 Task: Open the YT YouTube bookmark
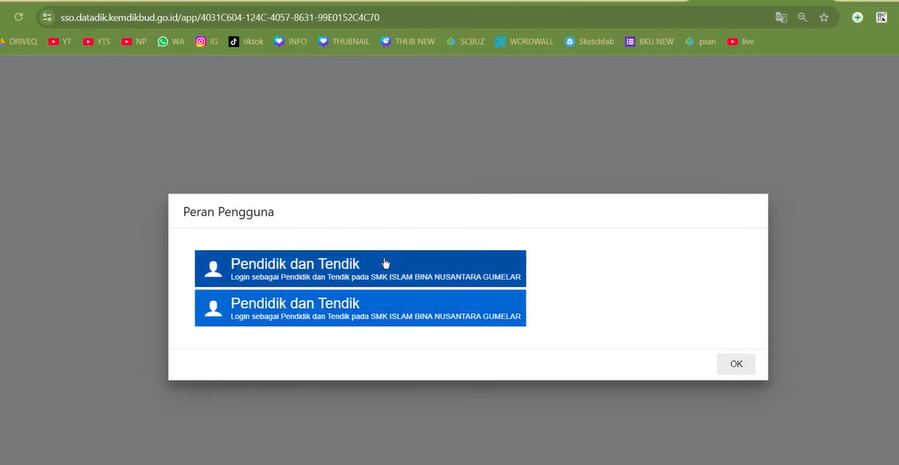tap(60, 41)
